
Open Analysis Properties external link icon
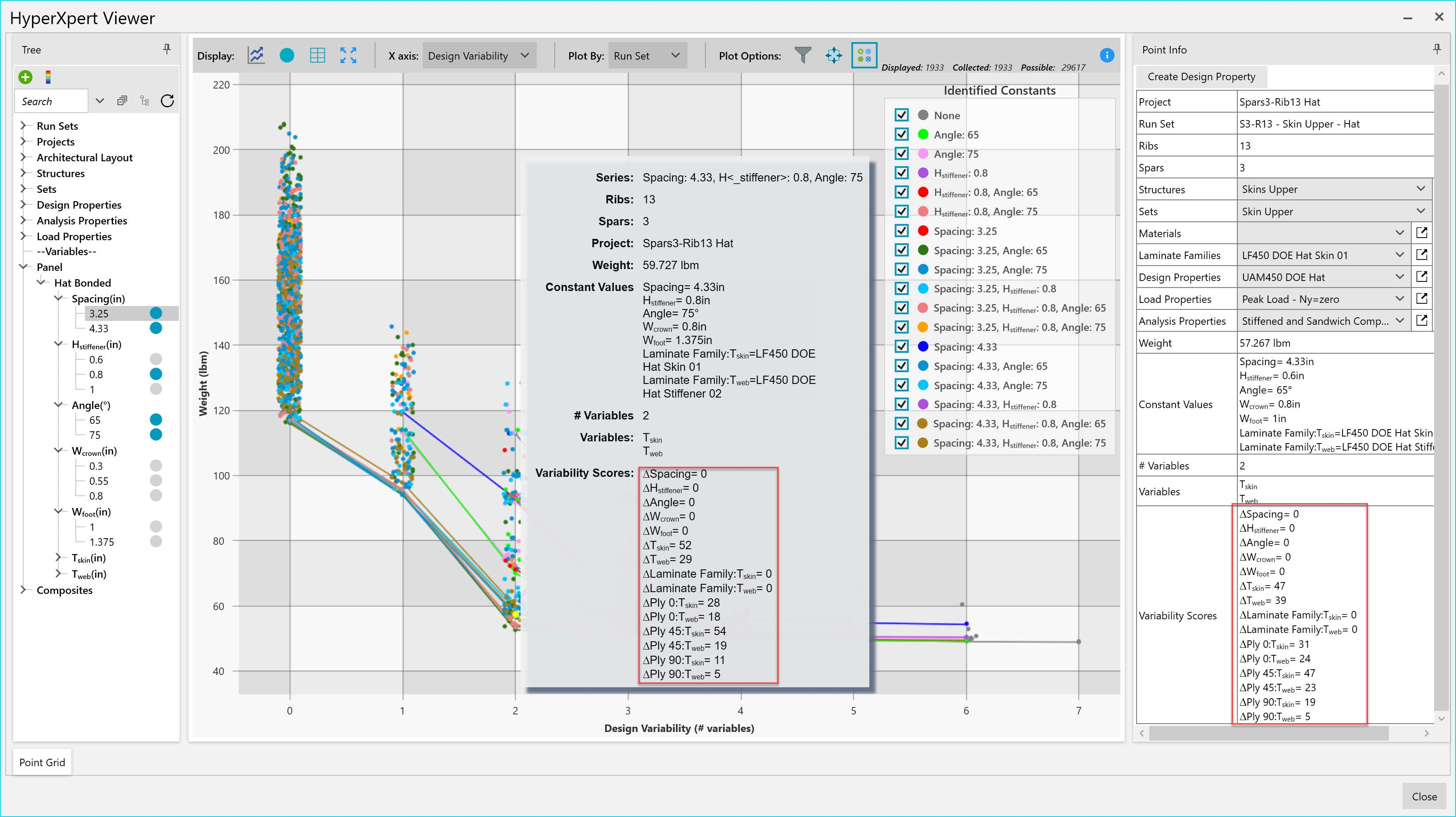tap(1422, 320)
